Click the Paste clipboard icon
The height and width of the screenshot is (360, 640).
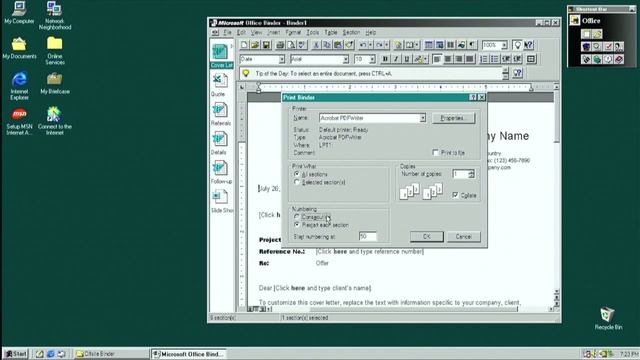pos(338,45)
